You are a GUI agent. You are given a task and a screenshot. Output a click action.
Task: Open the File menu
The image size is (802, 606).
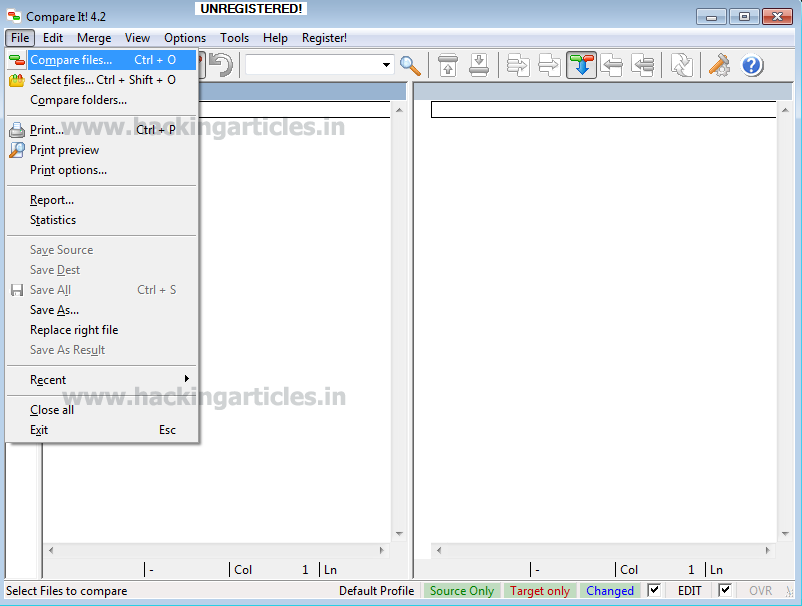coord(20,38)
